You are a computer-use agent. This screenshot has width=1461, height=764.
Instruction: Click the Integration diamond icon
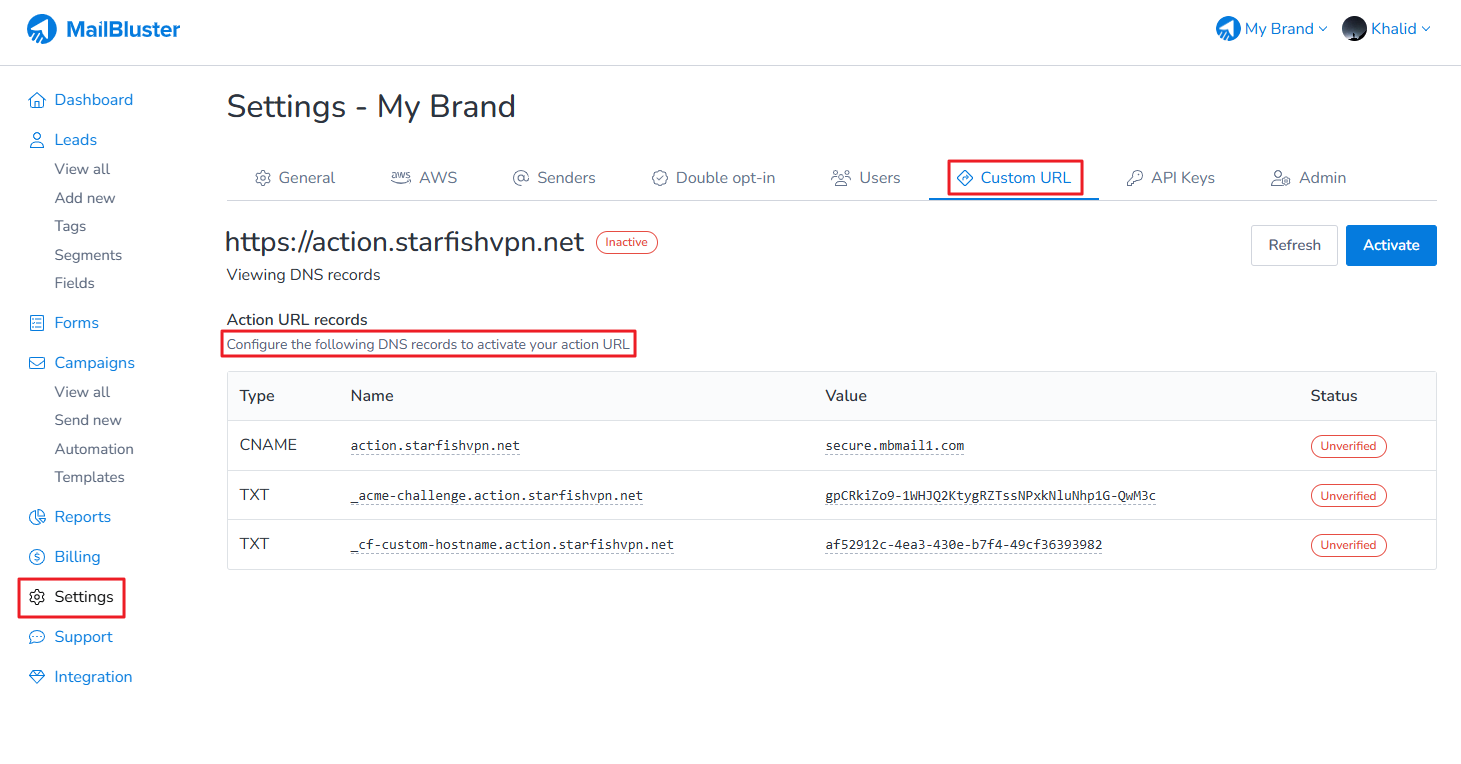pos(37,677)
